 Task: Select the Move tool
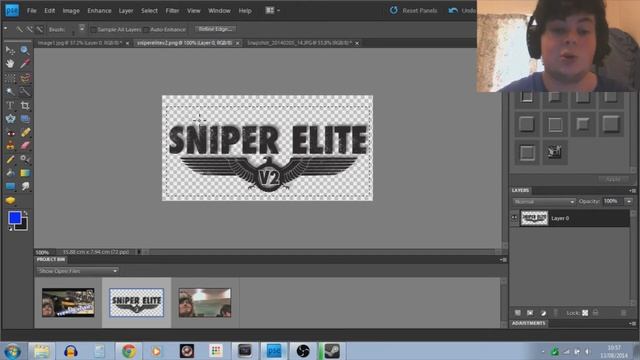click(10, 50)
